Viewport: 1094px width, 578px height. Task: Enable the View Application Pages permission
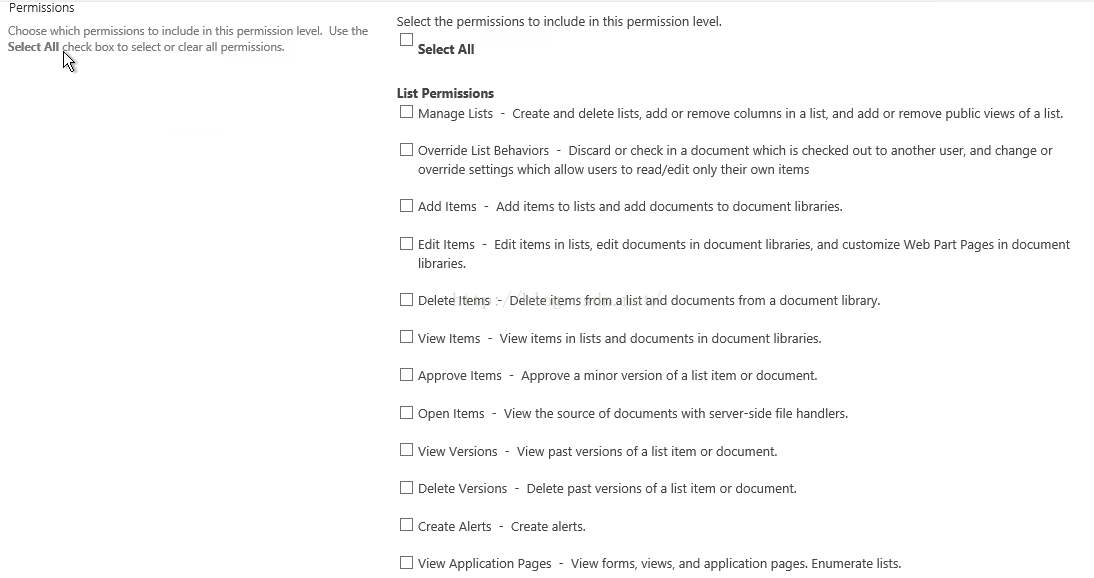406,562
